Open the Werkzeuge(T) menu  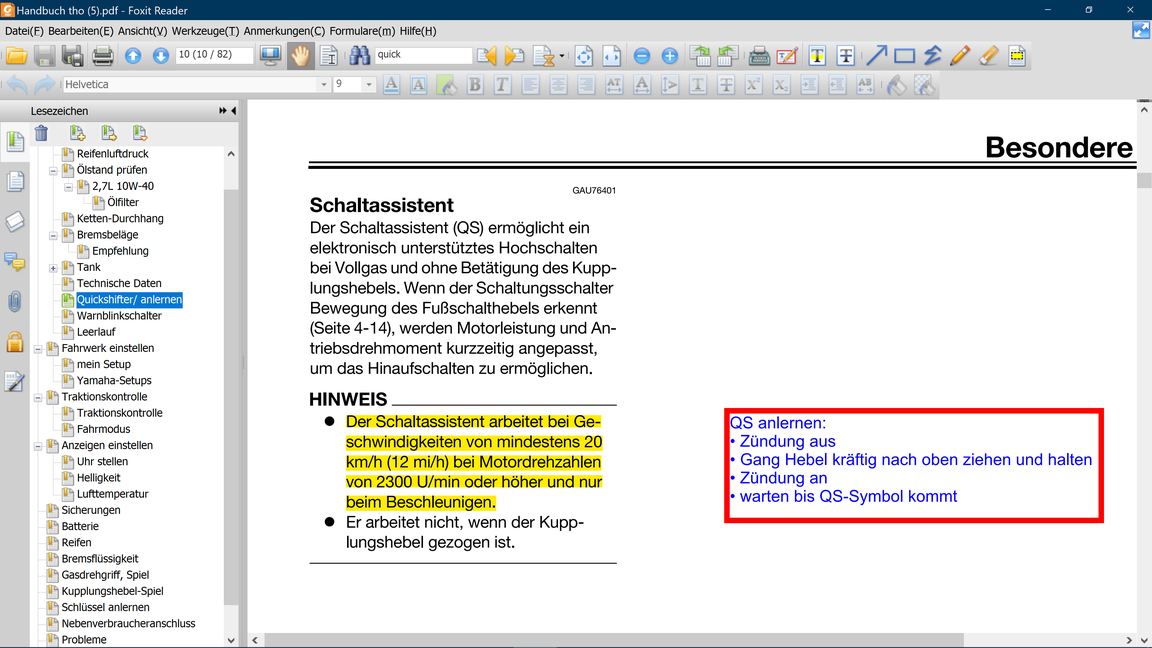[205, 31]
